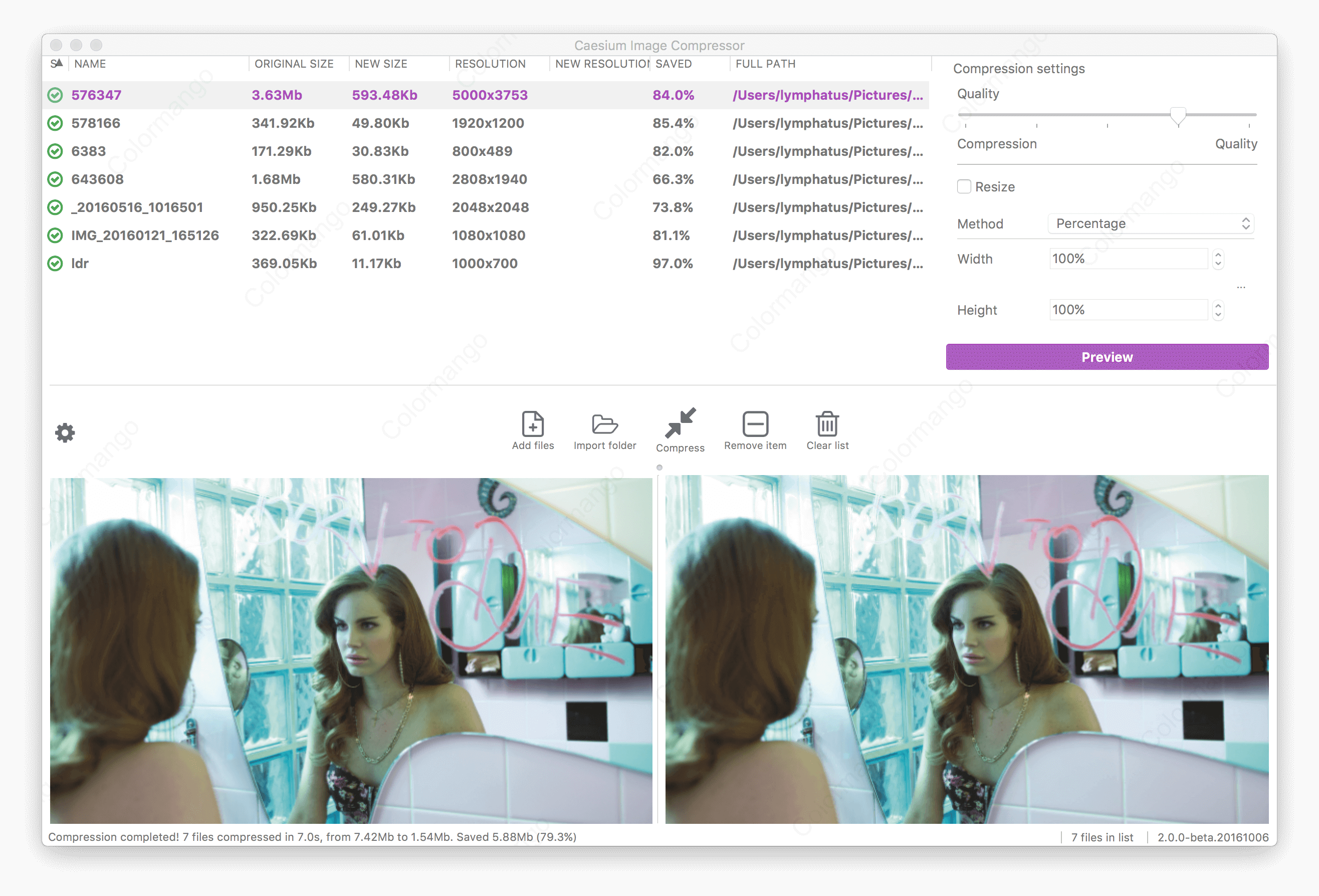Click the Compress arrows icon
The image size is (1319, 896).
(680, 423)
